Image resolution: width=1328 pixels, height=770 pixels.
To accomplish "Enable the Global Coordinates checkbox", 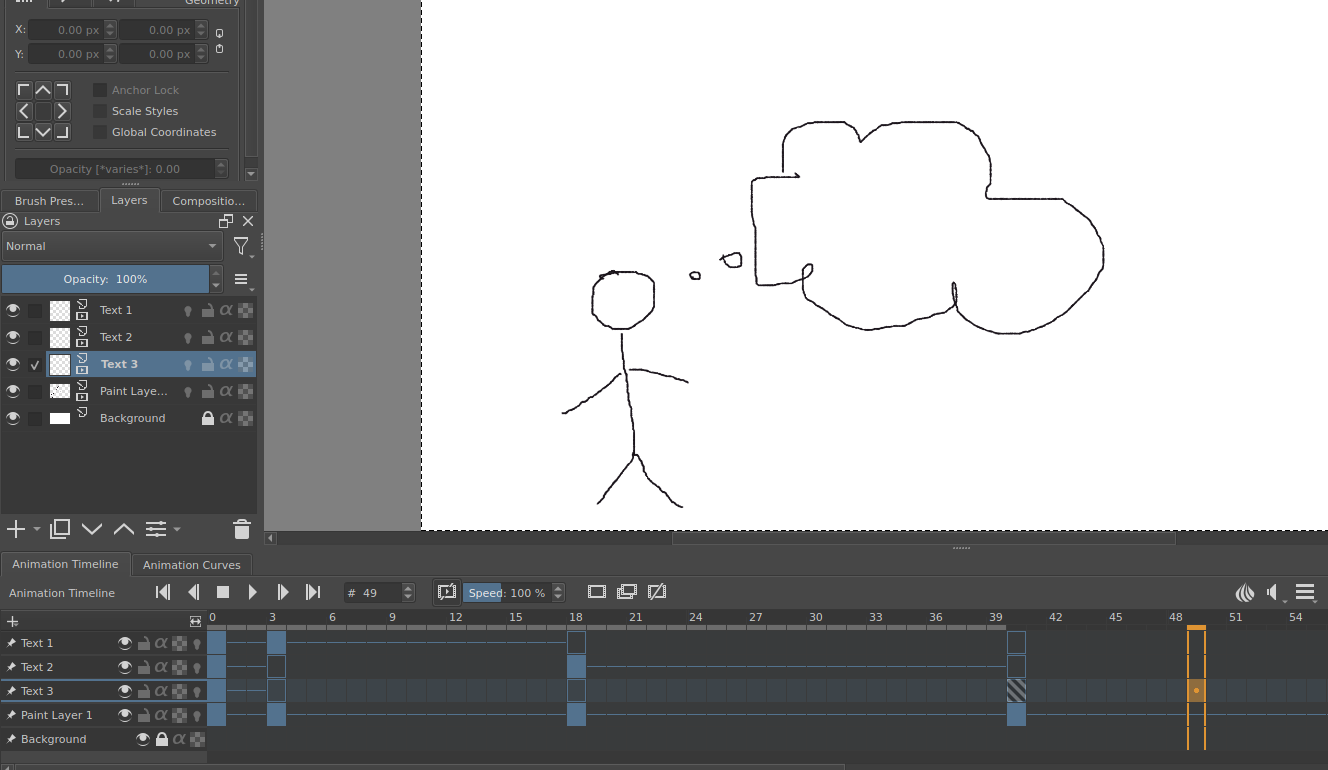I will (x=100, y=132).
